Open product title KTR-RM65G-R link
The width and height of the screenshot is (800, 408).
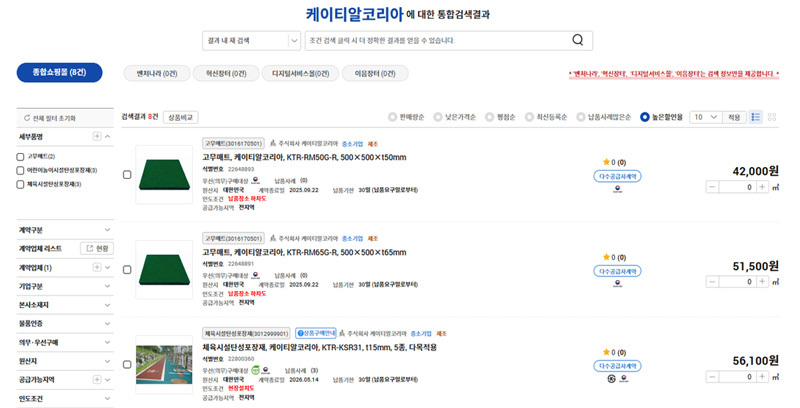coord(304,252)
